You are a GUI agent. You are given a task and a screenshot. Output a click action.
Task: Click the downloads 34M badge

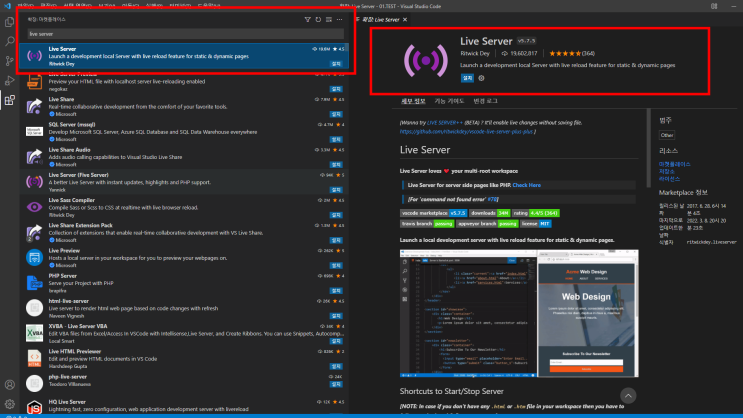click(x=489, y=213)
